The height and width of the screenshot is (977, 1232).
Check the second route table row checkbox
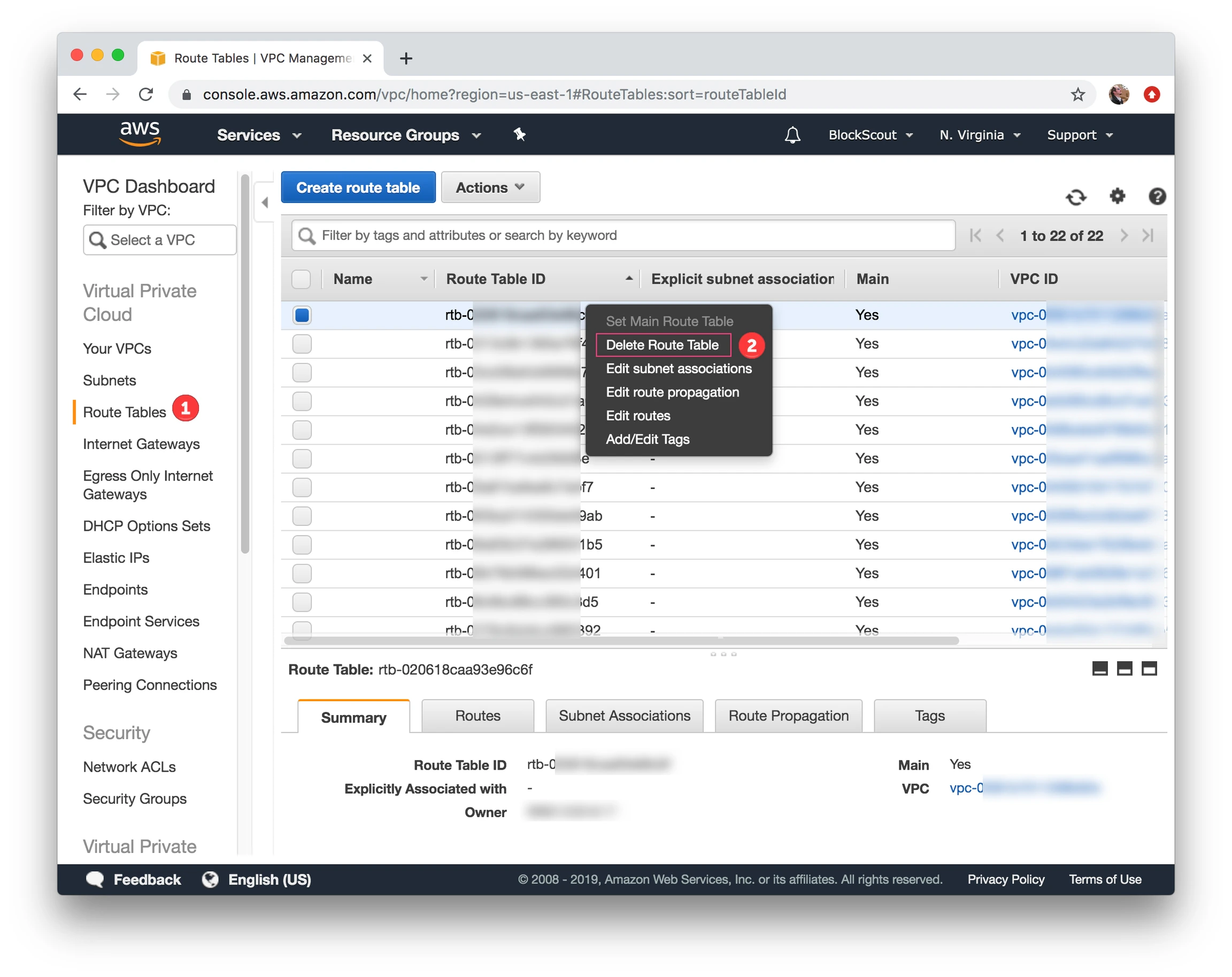click(302, 344)
